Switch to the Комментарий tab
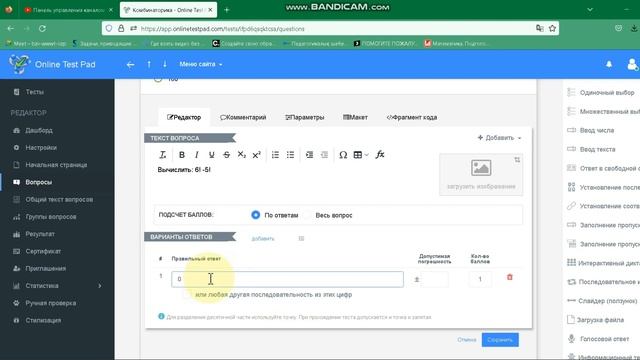Screen dimensions: 640x360 [x=243, y=118]
